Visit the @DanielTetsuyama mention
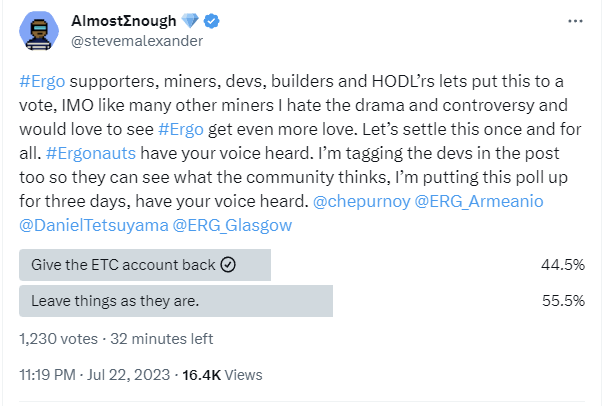606x406 pixels. tap(94, 225)
